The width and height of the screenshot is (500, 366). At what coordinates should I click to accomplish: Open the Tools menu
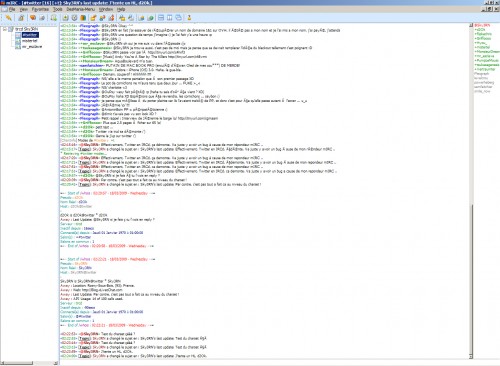tap(58, 9)
